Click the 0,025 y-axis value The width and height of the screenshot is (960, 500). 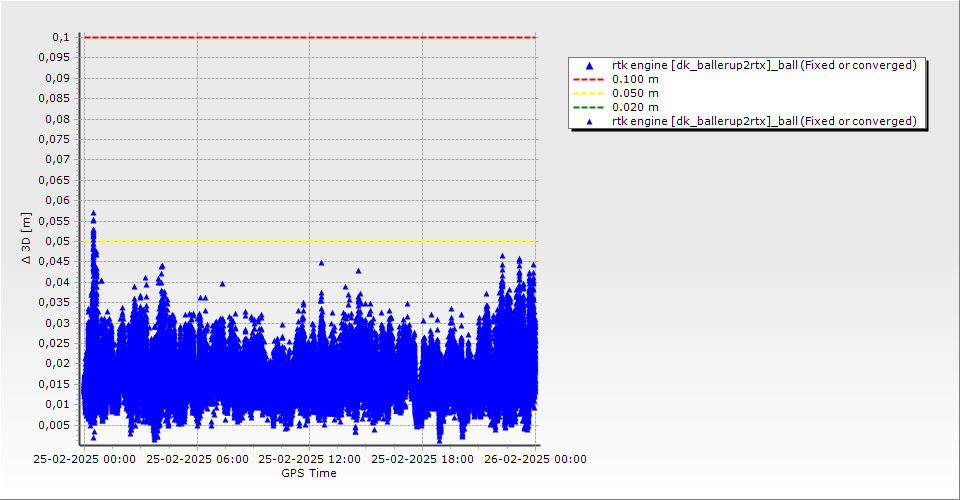tap(54, 343)
